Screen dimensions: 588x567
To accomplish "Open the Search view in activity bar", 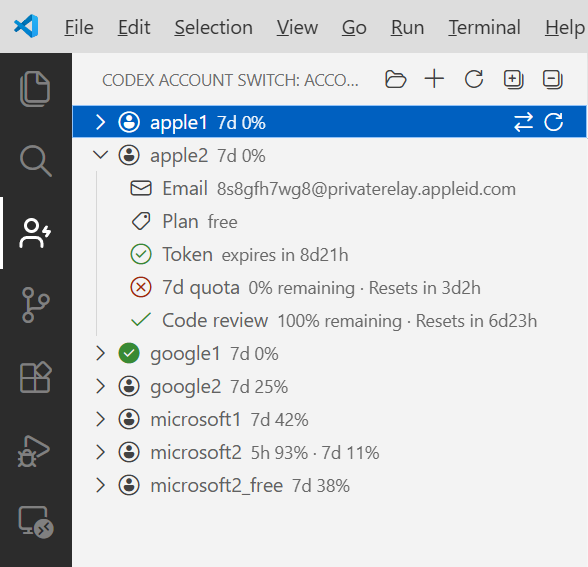I will click(x=35, y=161).
